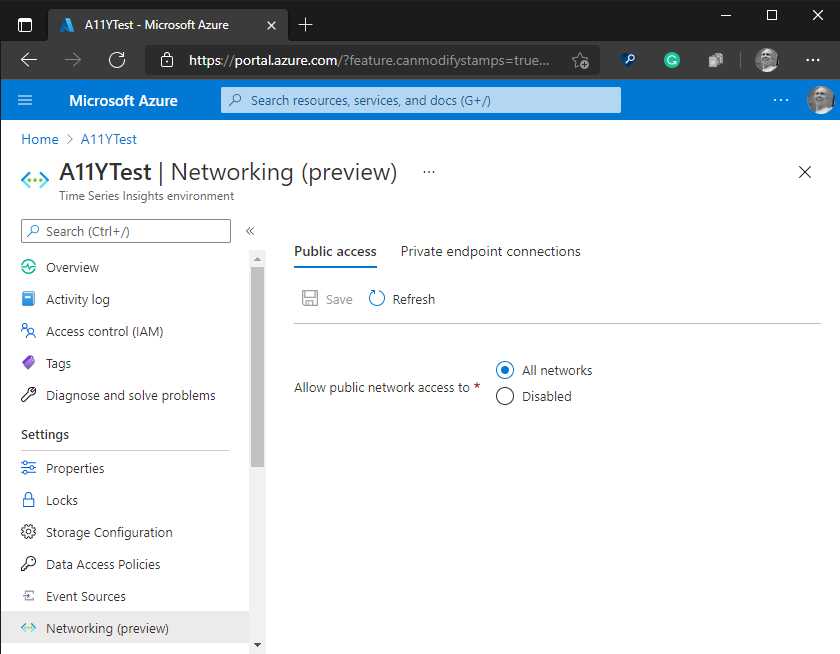Screen dimensions: 840x654
Task: Click the Tags icon in the sidebar
Action: [x=29, y=363]
